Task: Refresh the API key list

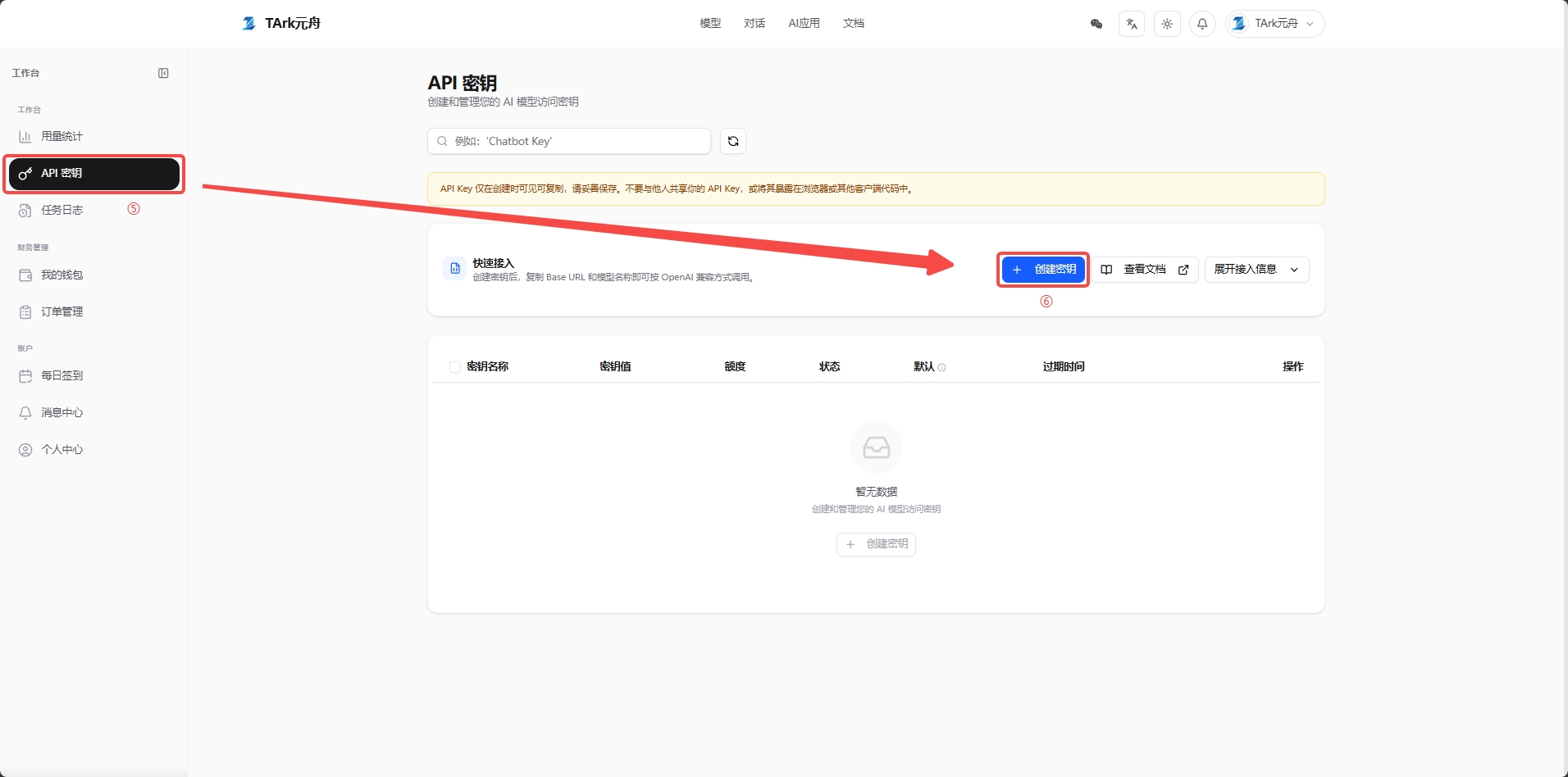Action: tap(733, 141)
